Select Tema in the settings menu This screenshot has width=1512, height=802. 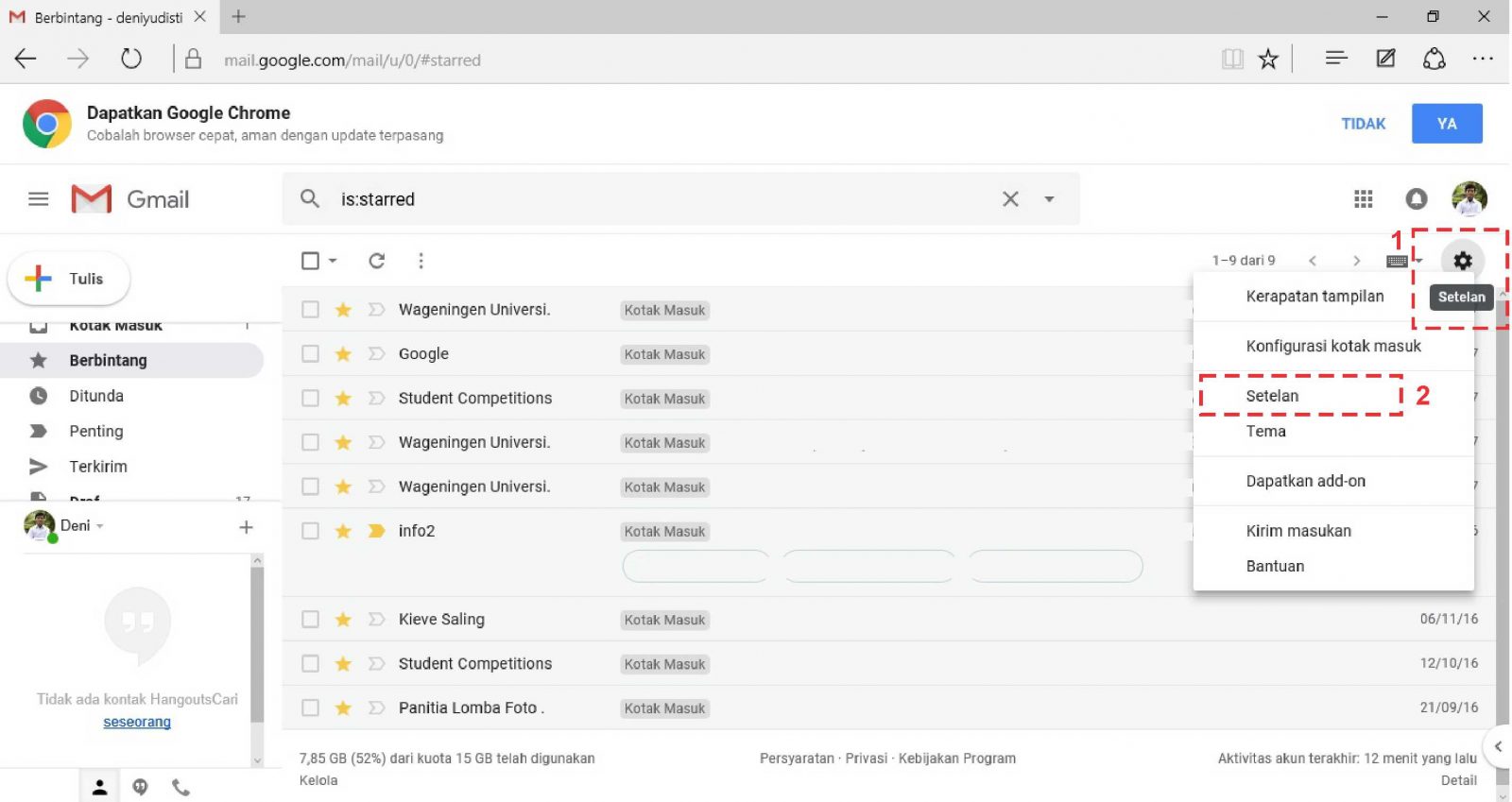(1265, 432)
